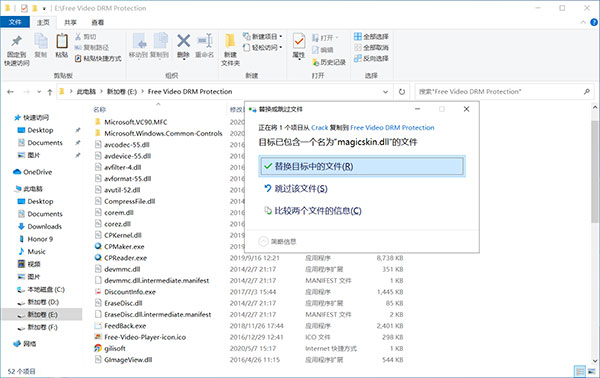Choose Compare info for both files
The width and height of the screenshot is (600, 378).
pyautogui.click(x=313, y=211)
